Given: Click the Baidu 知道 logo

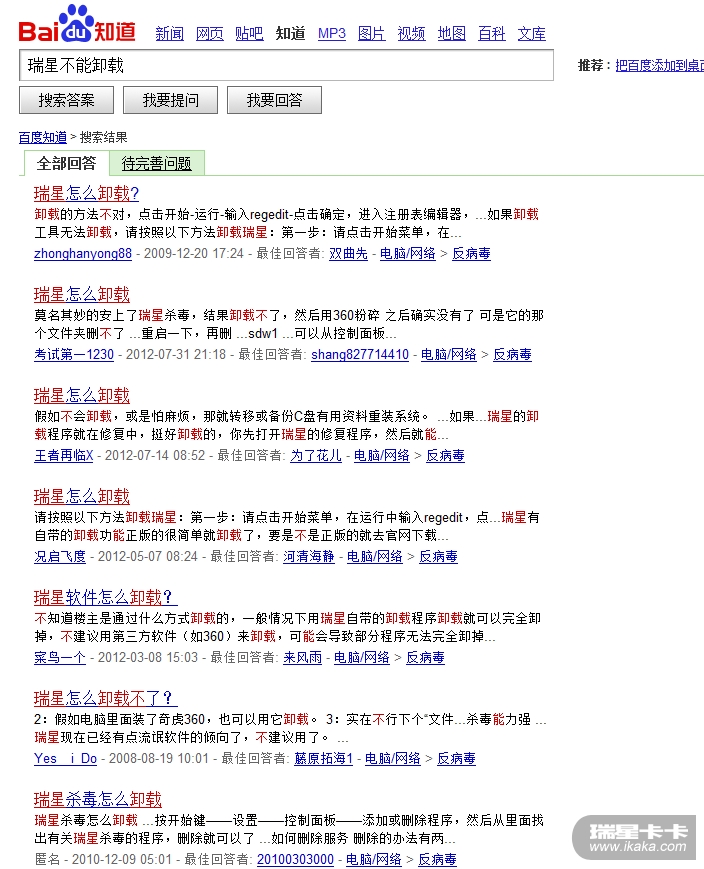Looking at the screenshot, I should tap(77, 24).
